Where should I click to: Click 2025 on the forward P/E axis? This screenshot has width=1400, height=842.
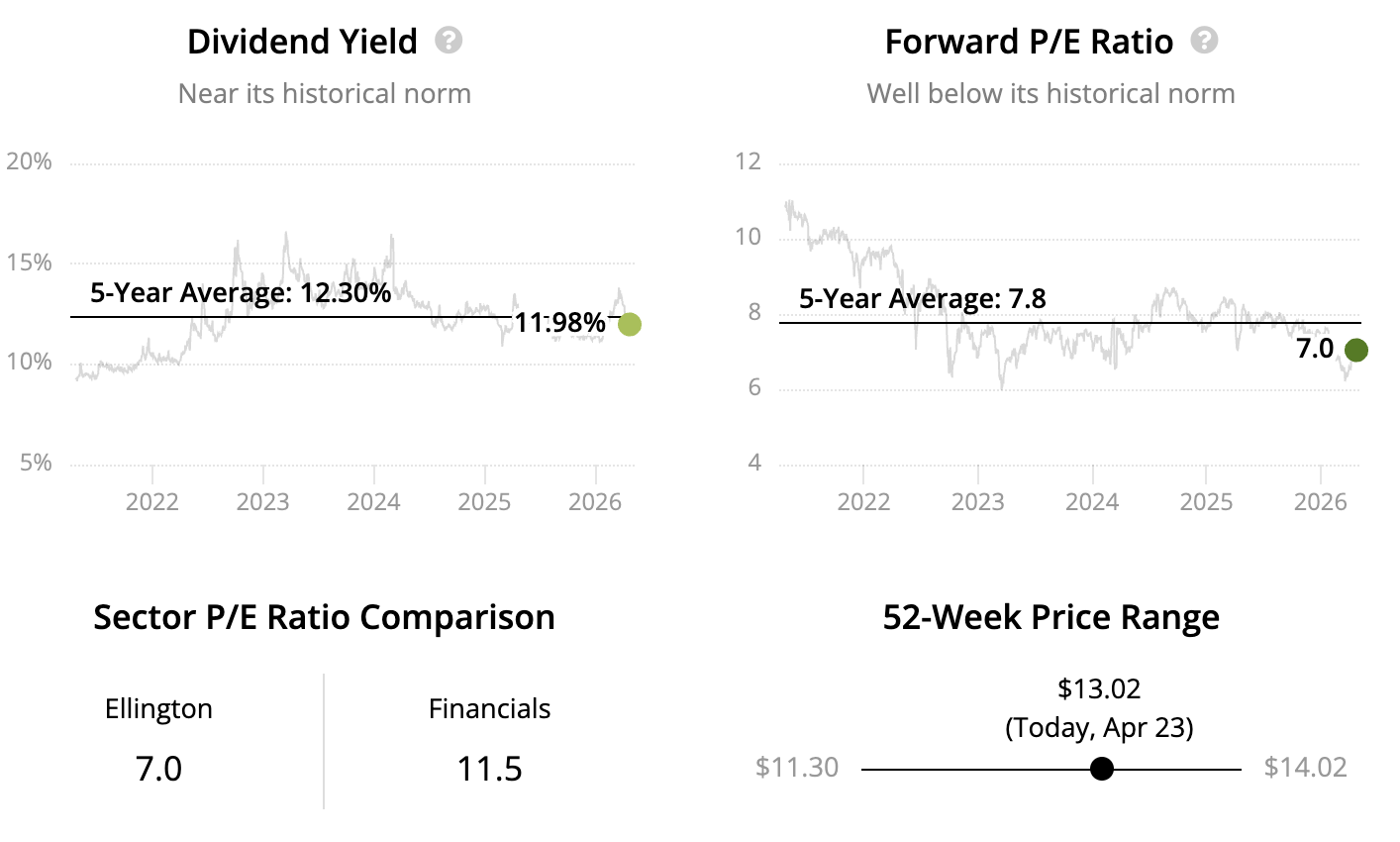click(x=1206, y=501)
